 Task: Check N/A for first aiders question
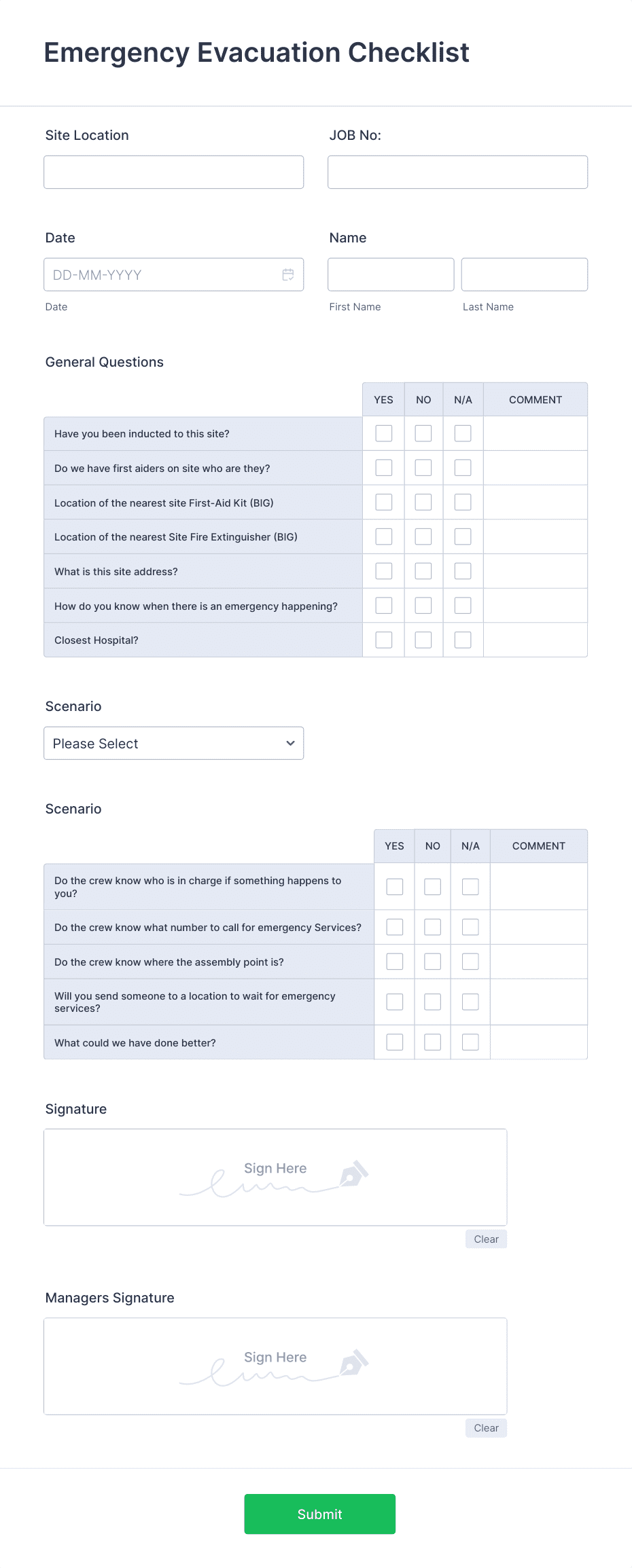[x=463, y=467]
